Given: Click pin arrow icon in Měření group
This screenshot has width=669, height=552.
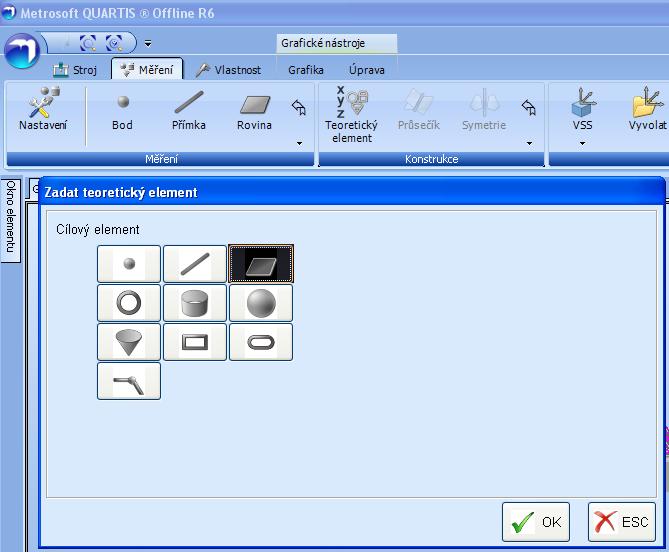Looking at the screenshot, I should 299,107.
